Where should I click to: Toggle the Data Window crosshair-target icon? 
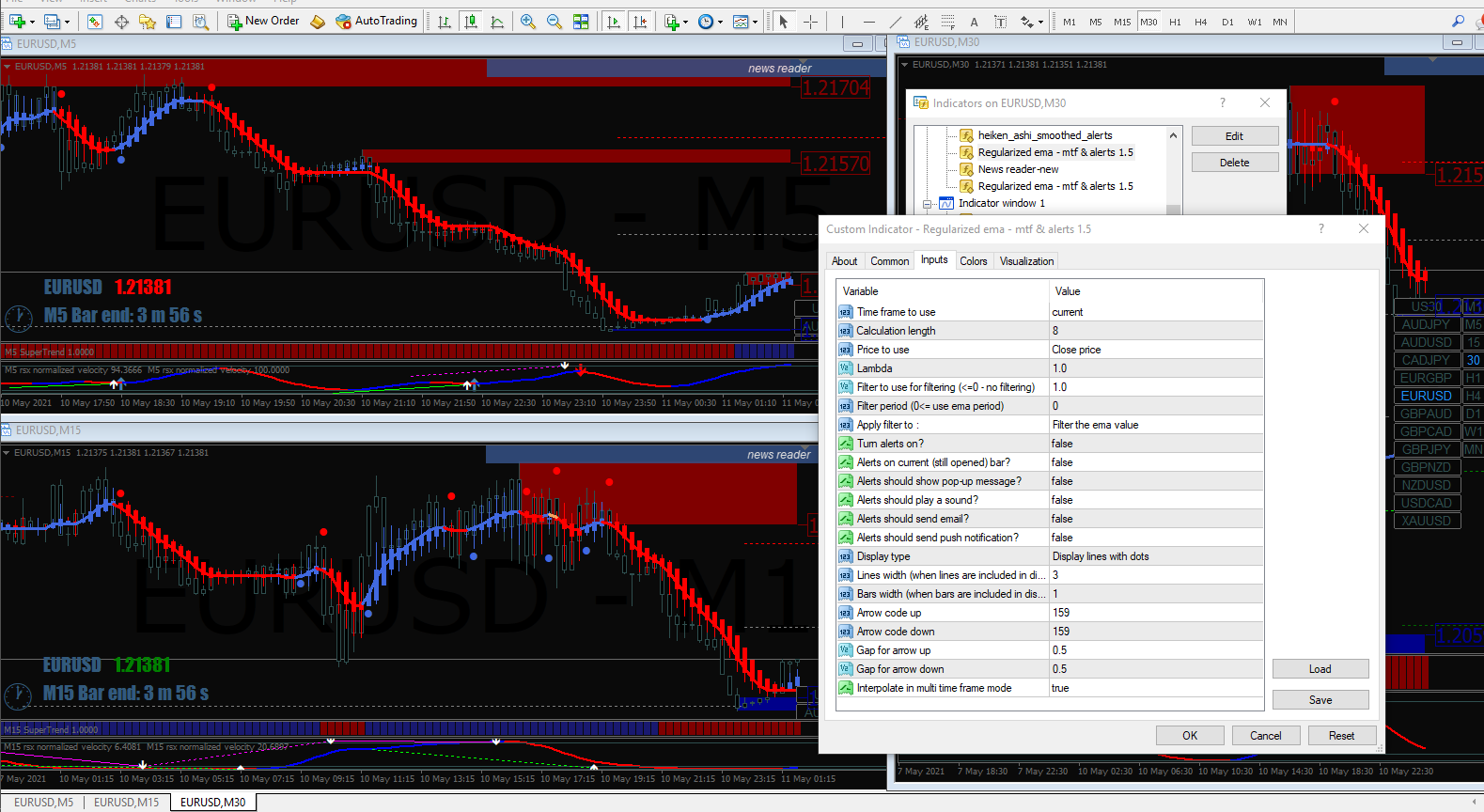coord(121,22)
